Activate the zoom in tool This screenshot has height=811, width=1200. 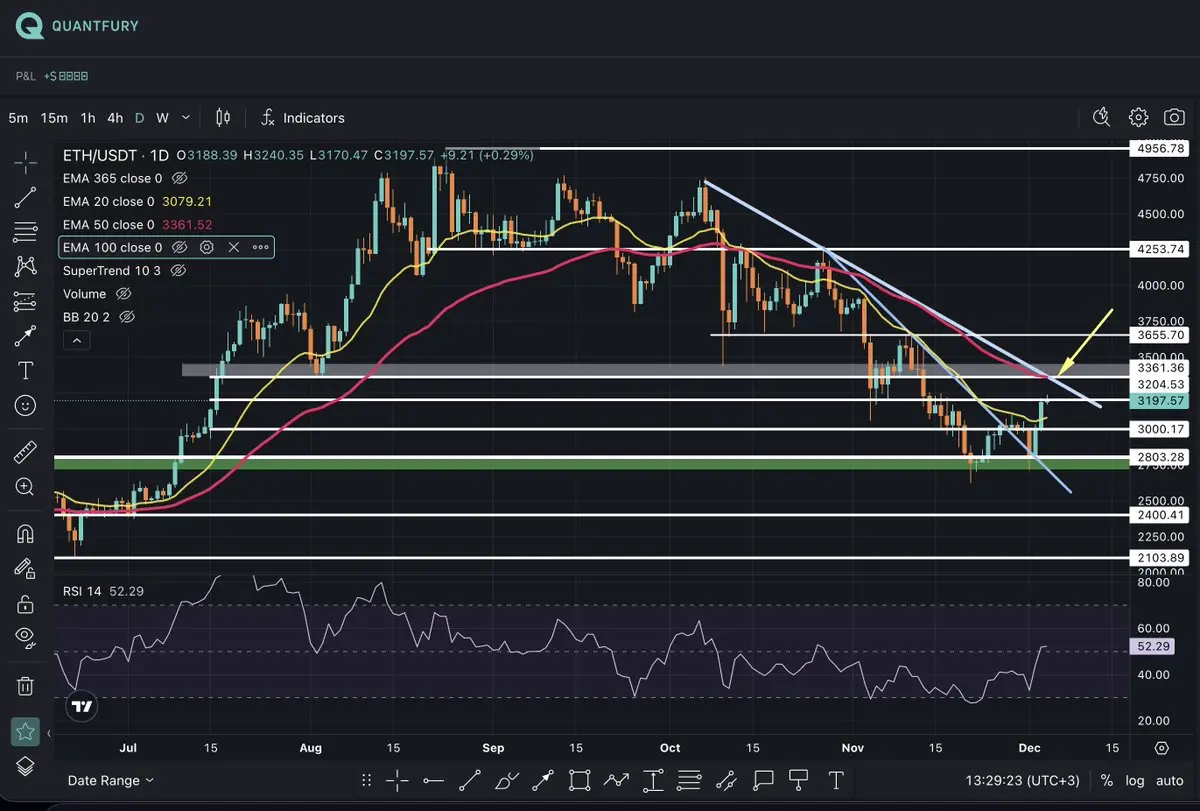[x=26, y=487]
